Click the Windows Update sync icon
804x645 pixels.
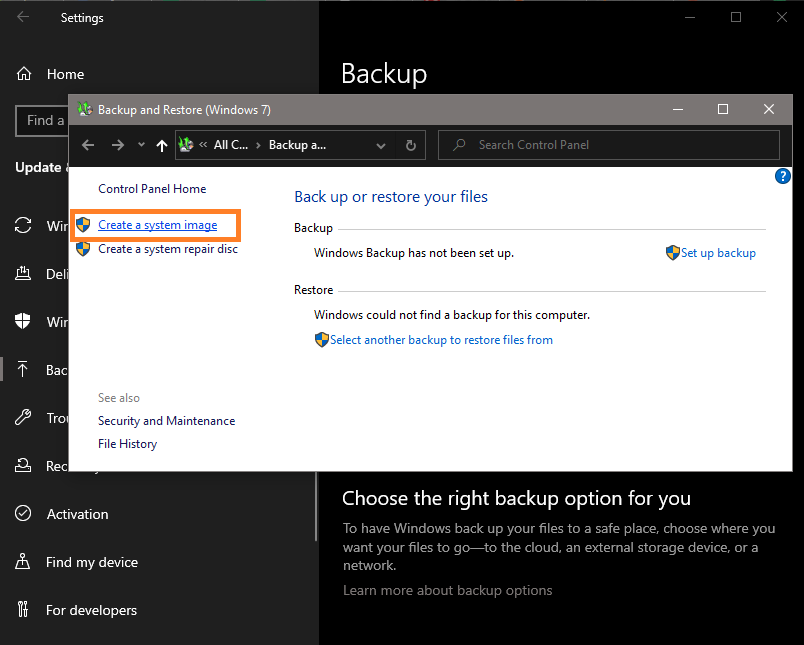coord(23,225)
